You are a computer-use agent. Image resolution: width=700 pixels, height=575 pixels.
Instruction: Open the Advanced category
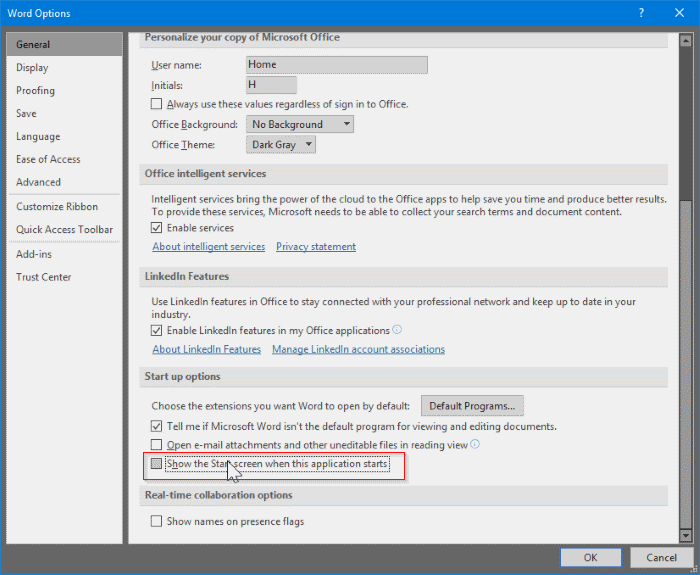[x=64, y=182]
